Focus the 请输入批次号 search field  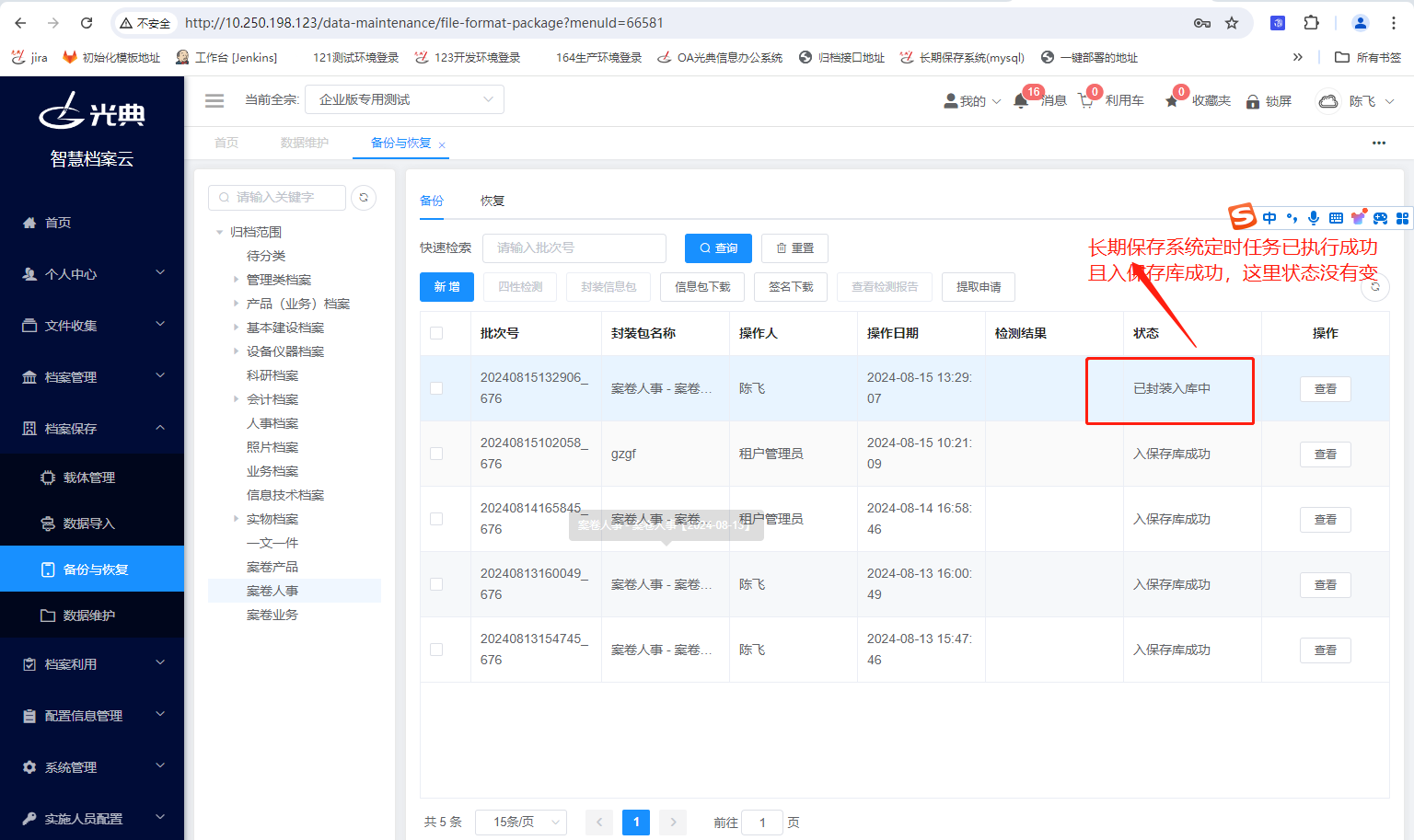click(x=574, y=248)
